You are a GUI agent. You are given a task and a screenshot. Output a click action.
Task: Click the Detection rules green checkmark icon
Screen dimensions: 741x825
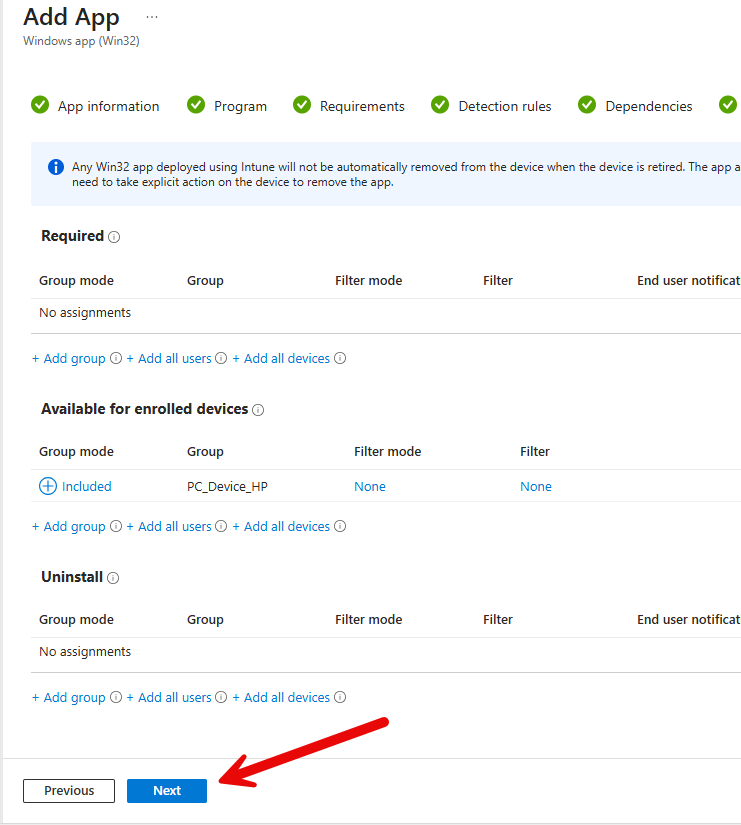point(440,105)
